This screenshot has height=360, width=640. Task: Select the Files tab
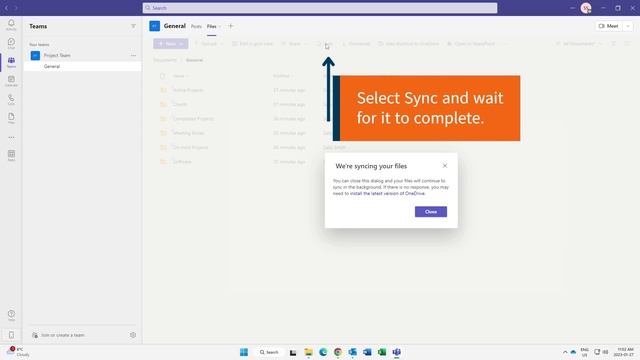coord(211,27)
